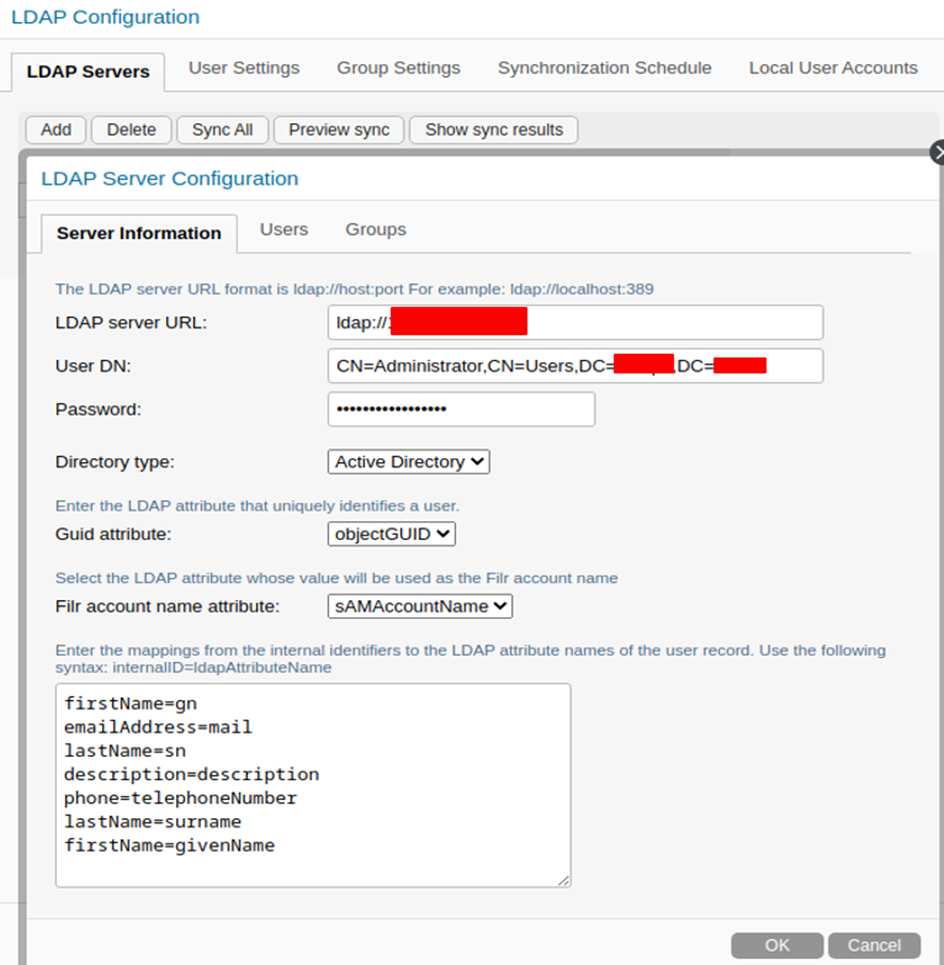Click the firstName=gn mapping line
This screenshot has height=965, width=944.
(130, 703)
